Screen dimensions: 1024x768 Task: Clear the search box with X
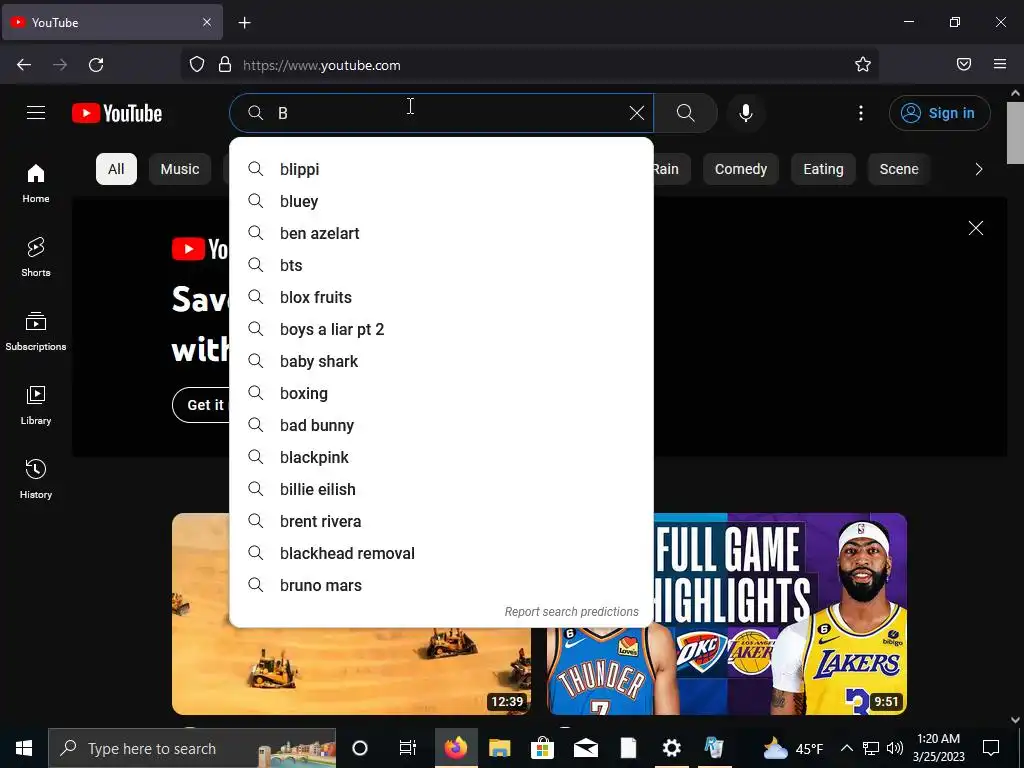tap(637, 113)
